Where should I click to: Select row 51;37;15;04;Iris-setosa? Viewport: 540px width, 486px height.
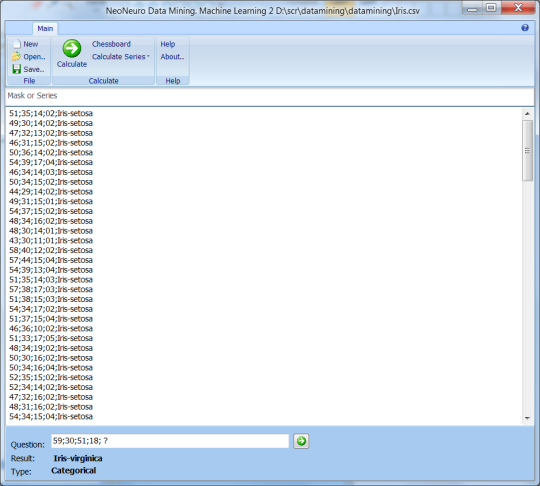51,319
